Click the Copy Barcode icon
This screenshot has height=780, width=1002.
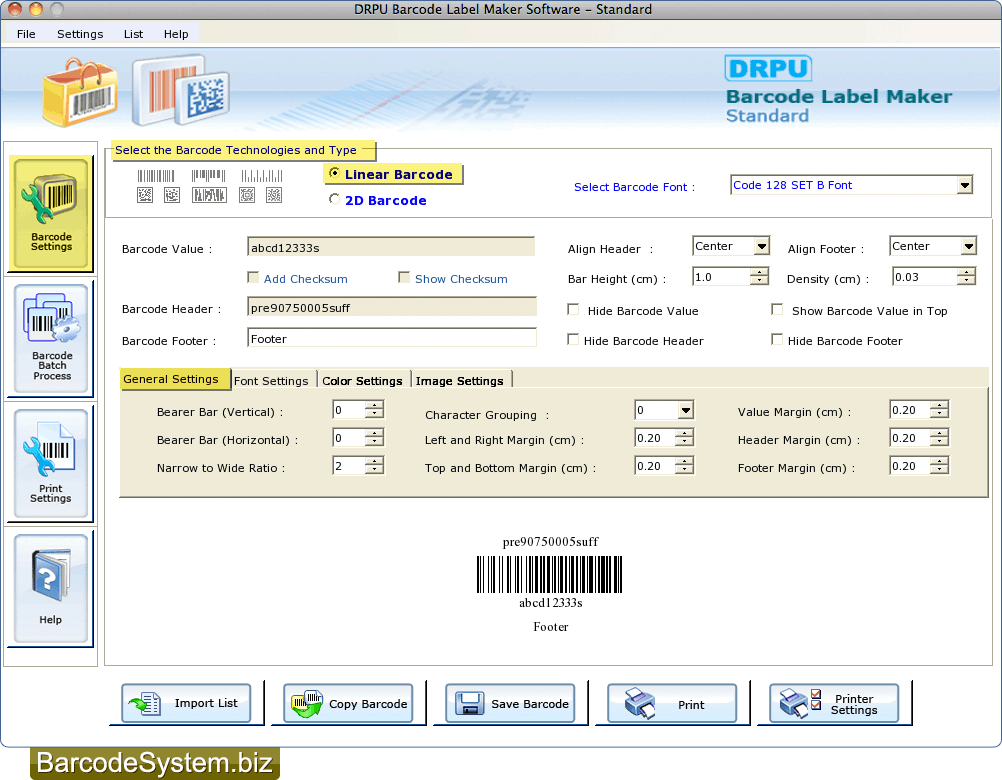click(x=307, y=703)
